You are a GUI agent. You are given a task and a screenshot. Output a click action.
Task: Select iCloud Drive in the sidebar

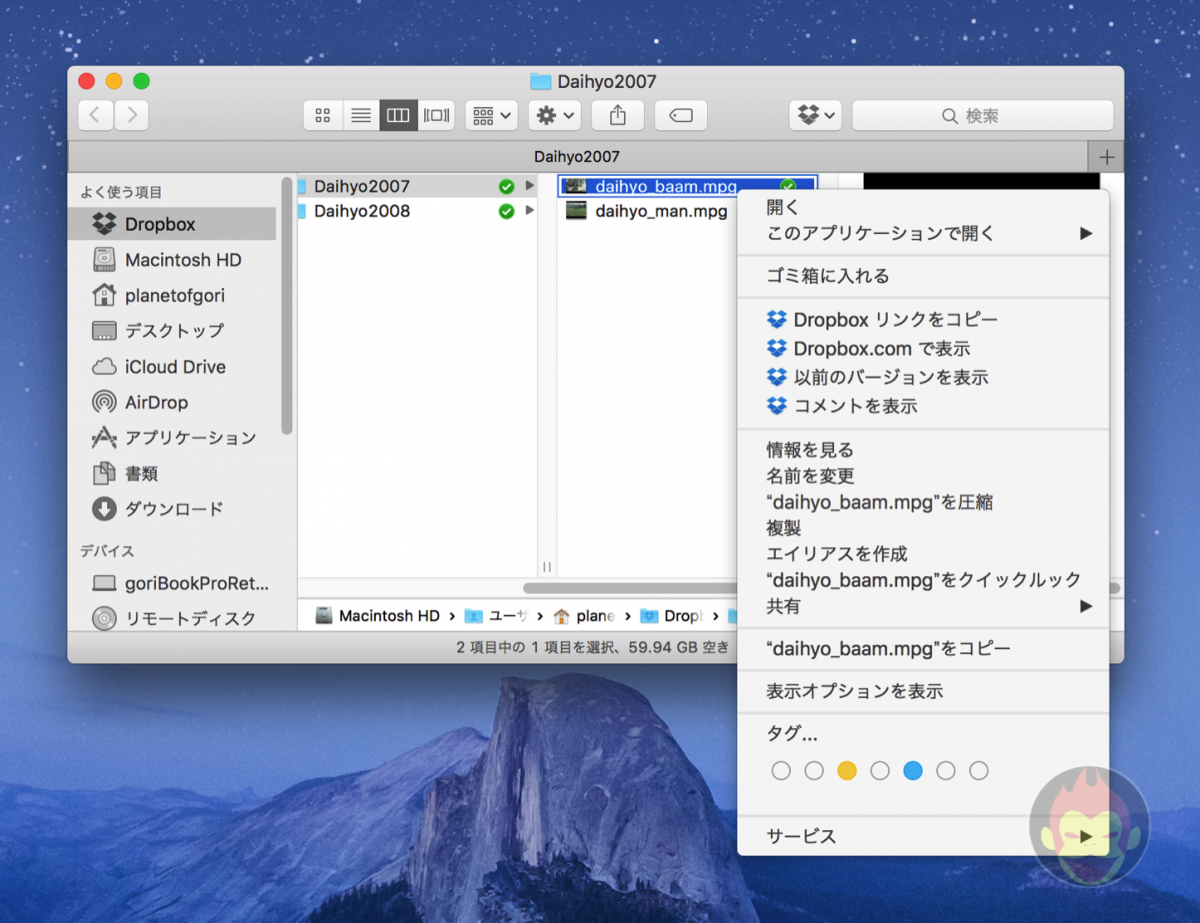pyautogui.click(x=170, y=366)
